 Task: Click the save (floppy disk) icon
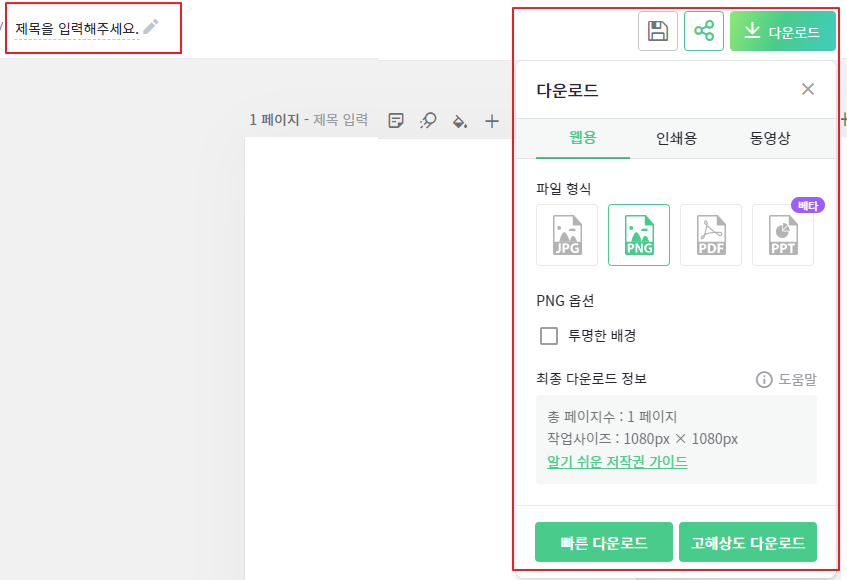(657, 30)
